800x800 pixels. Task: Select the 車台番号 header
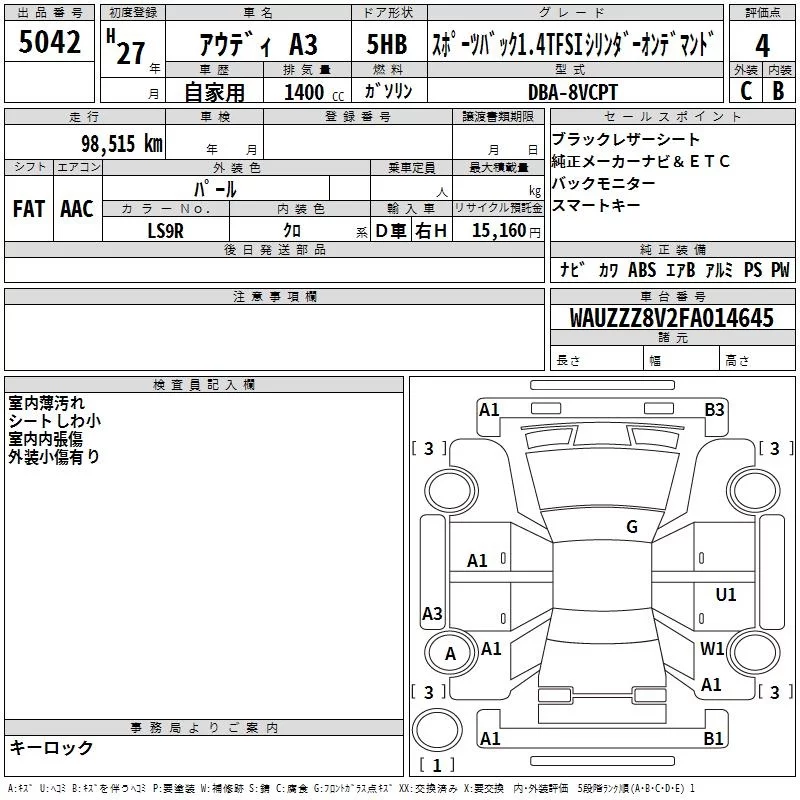pos(672,296)
